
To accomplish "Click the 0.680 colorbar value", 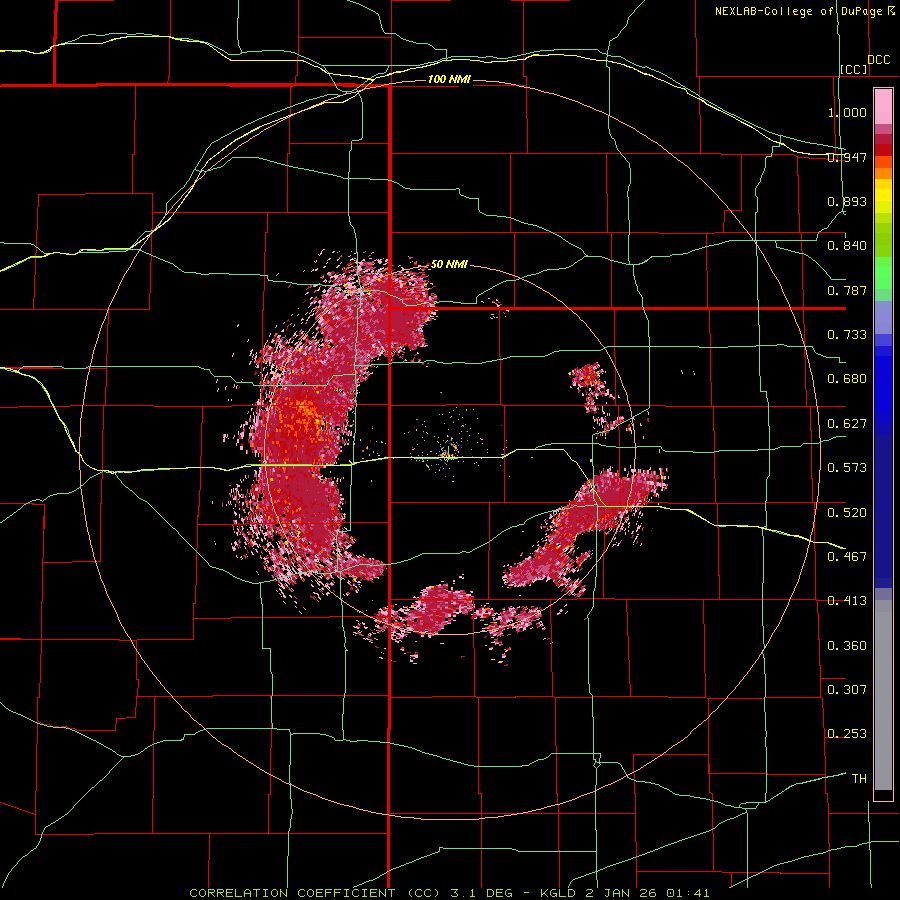I will pyautogui.click(x=847, y=379).
